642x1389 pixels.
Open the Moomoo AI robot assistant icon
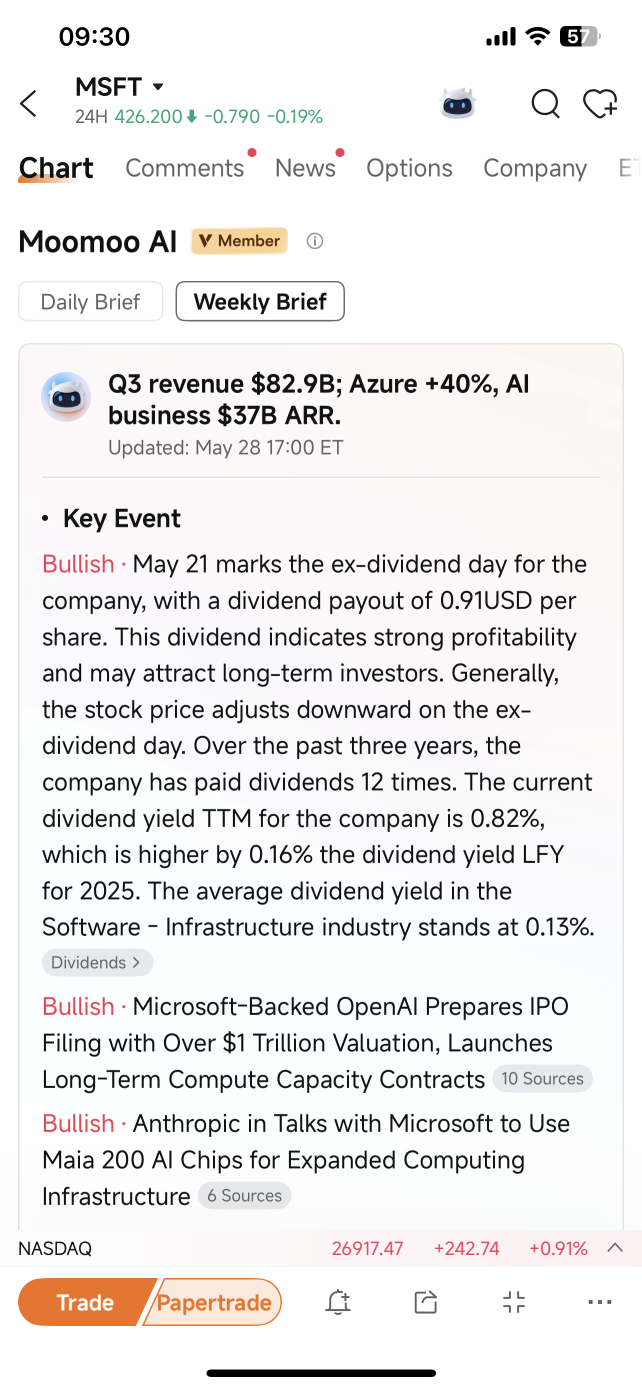click(x=458, y=103)
